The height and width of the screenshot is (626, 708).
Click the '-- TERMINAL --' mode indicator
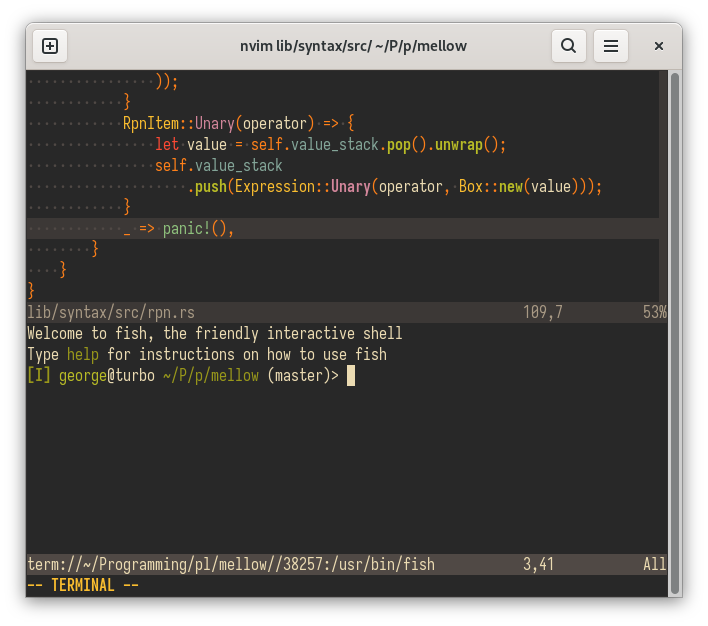click(x=82, y=585)
